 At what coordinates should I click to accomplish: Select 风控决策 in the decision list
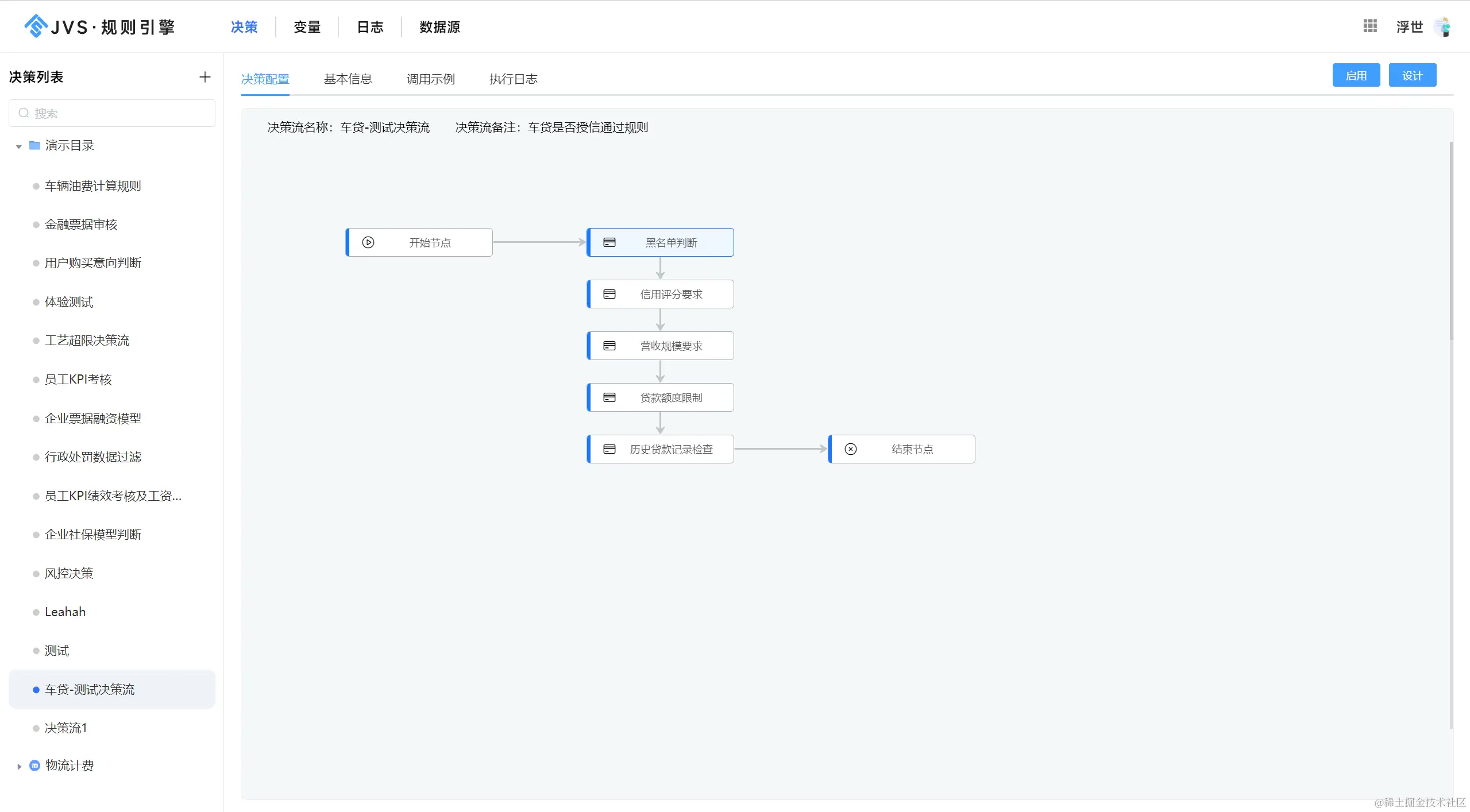[x=69, y=573]
